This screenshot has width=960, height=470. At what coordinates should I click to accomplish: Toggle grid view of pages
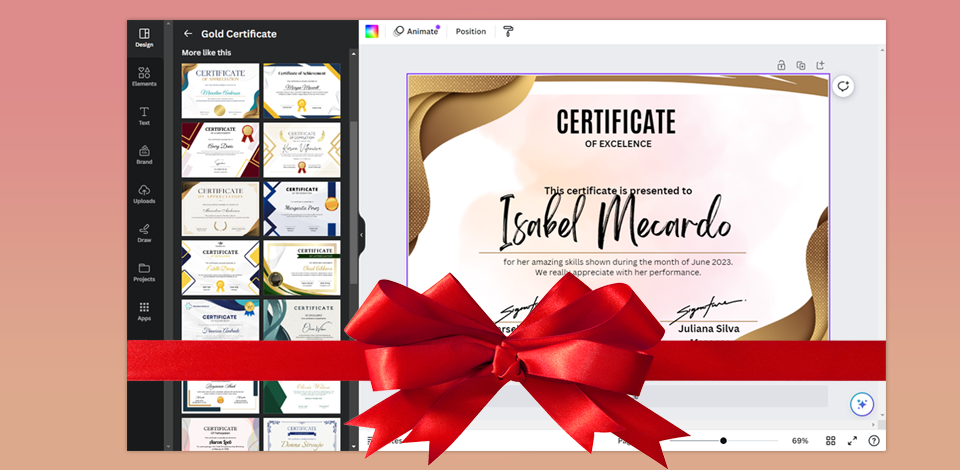[830, 440]
